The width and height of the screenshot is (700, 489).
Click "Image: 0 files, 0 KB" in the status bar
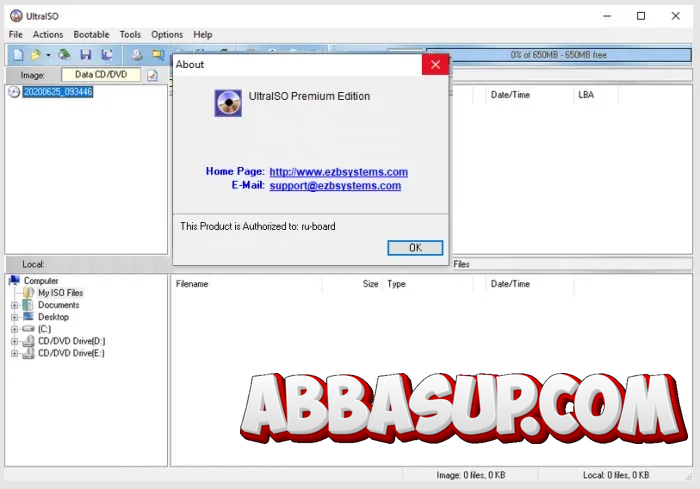(471, 475)
